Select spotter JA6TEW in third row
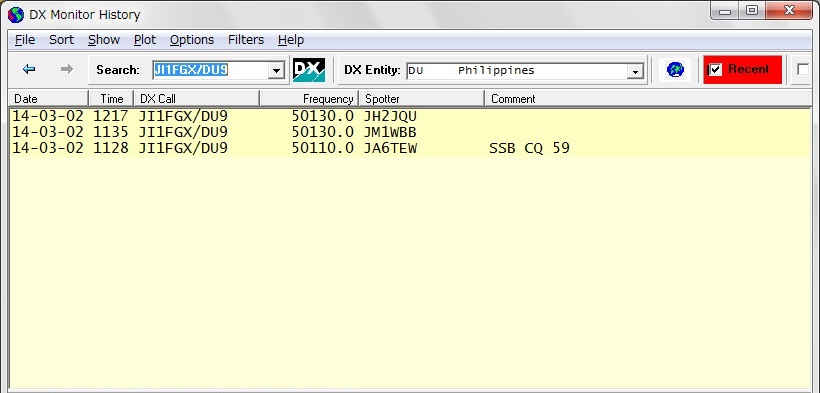Screen dimensions: 820x393 [x=390, y=148]
